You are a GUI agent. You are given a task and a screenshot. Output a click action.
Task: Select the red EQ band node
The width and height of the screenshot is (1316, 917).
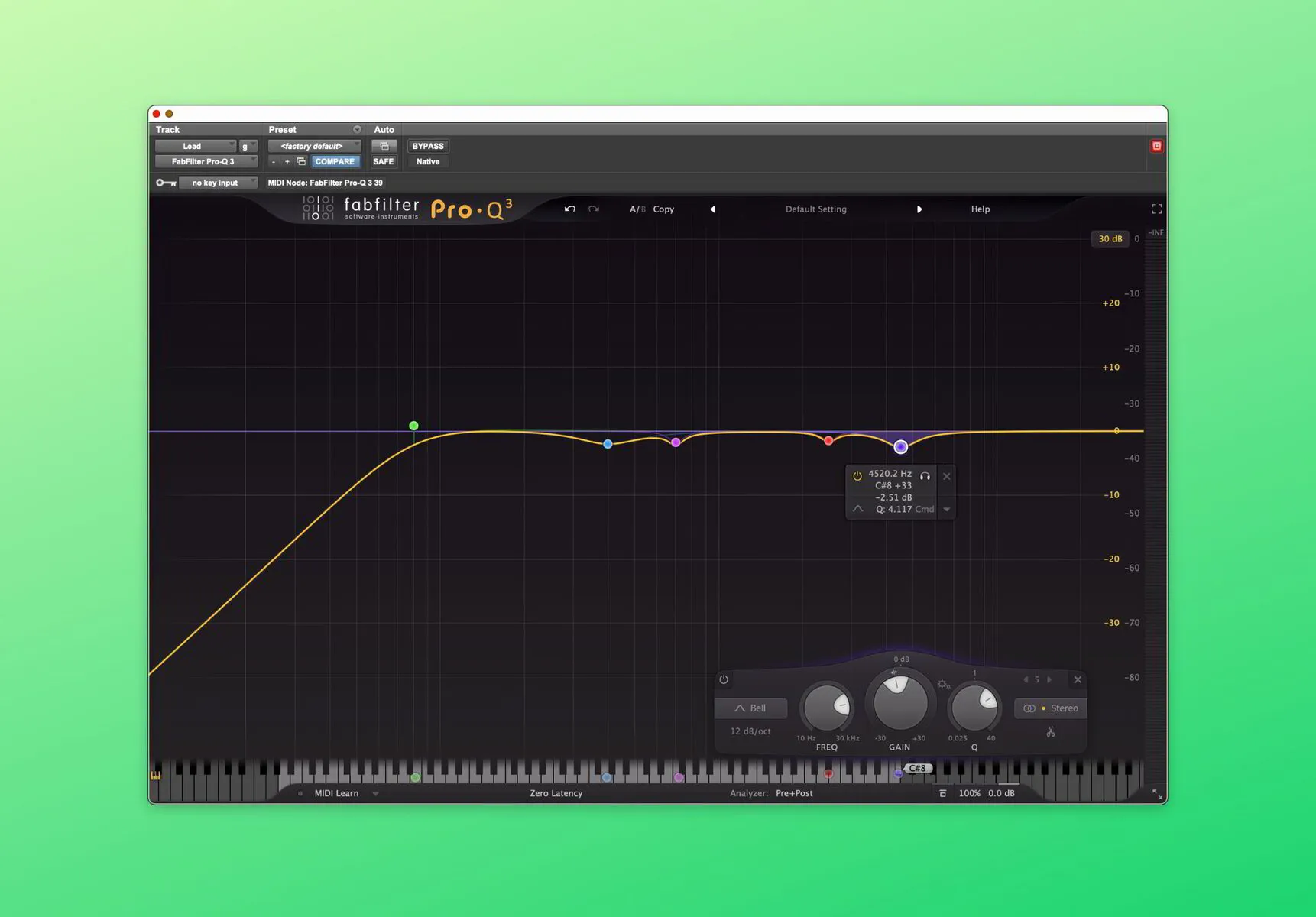tap(828, 441)
